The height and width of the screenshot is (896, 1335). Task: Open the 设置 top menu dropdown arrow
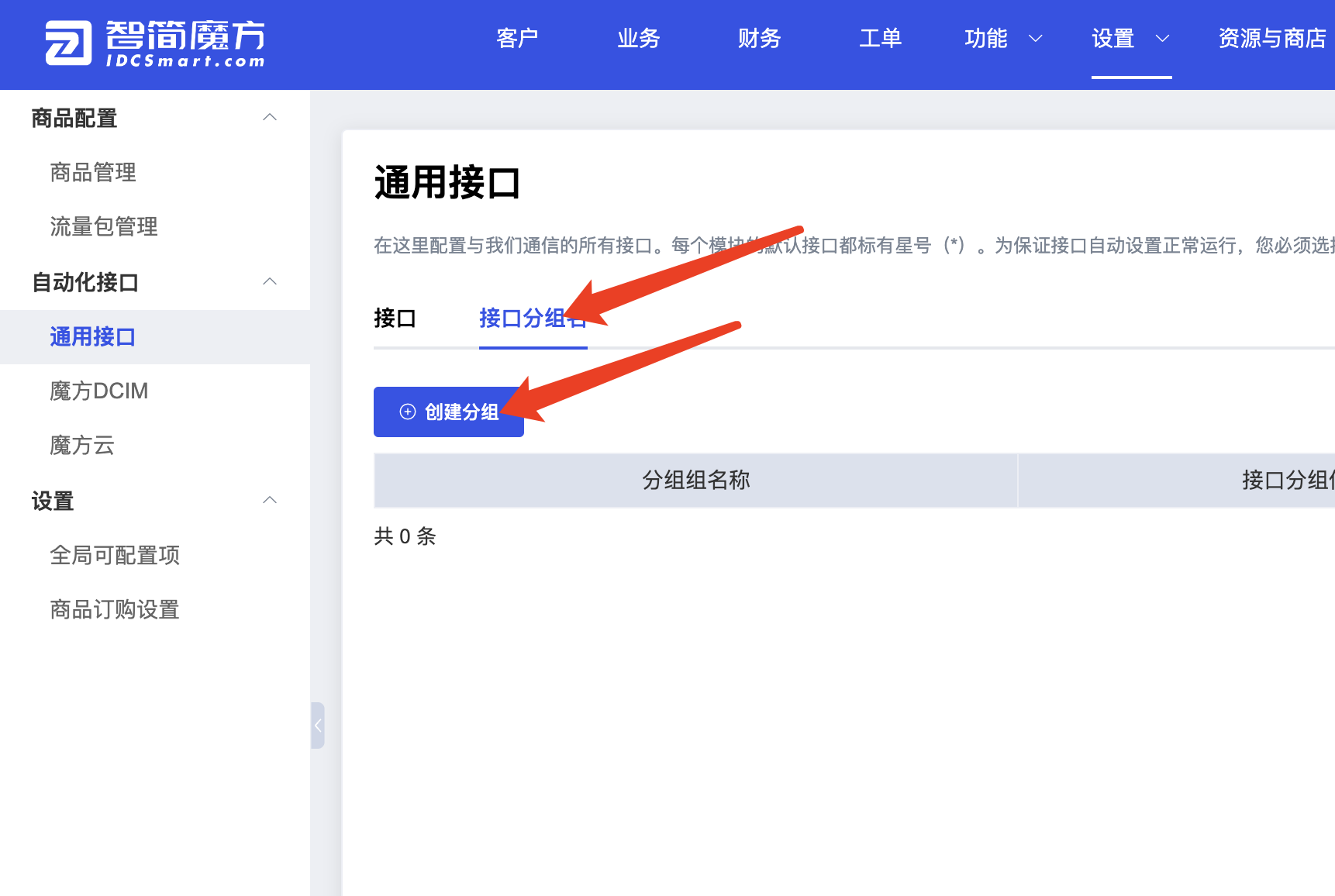[x=1162, y=38]
